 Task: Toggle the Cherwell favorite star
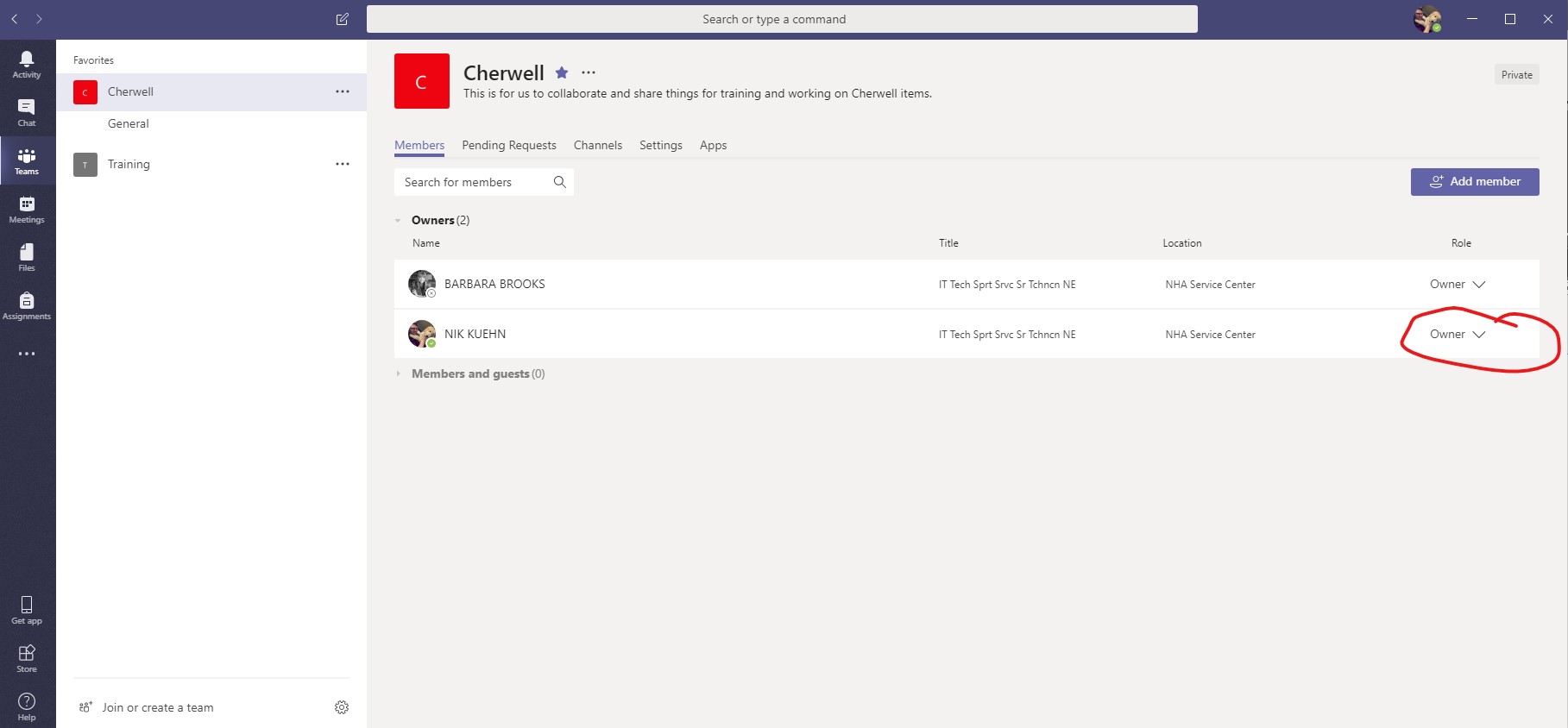pos(562,72)
